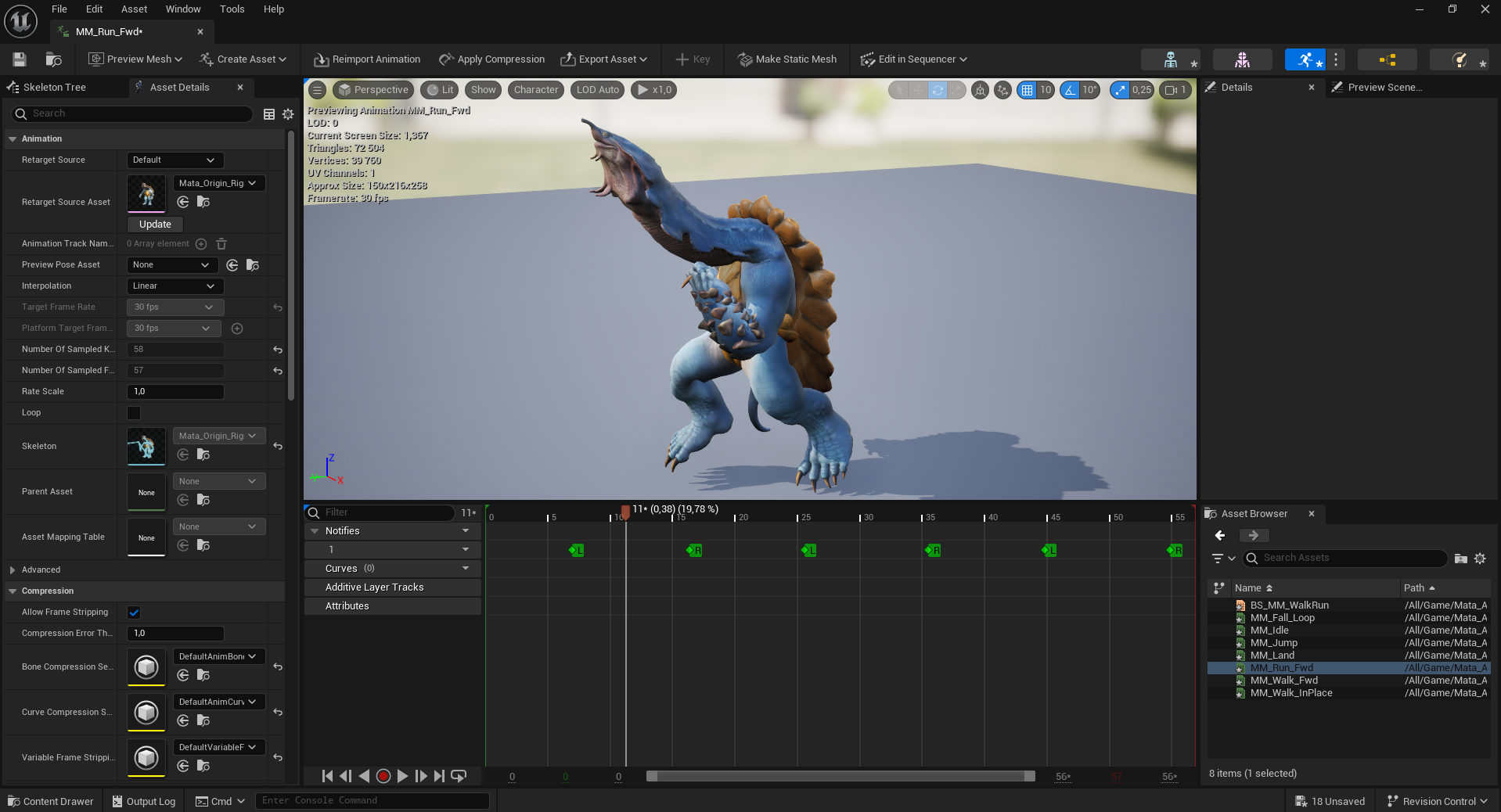Viewport: 1501px width, 812px height.
Task: Select MM_Walk_Fwd in Asset Browser
Action: coord(1283,681)
